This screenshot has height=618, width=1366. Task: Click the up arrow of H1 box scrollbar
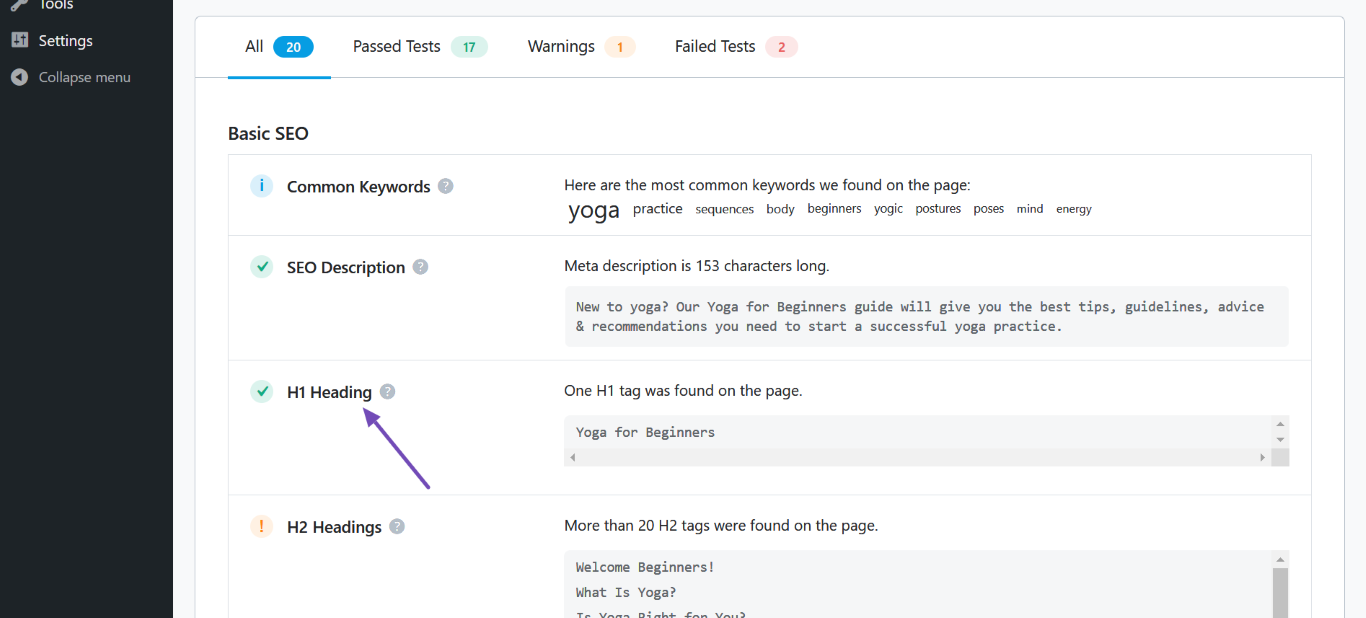(1280, 424)
